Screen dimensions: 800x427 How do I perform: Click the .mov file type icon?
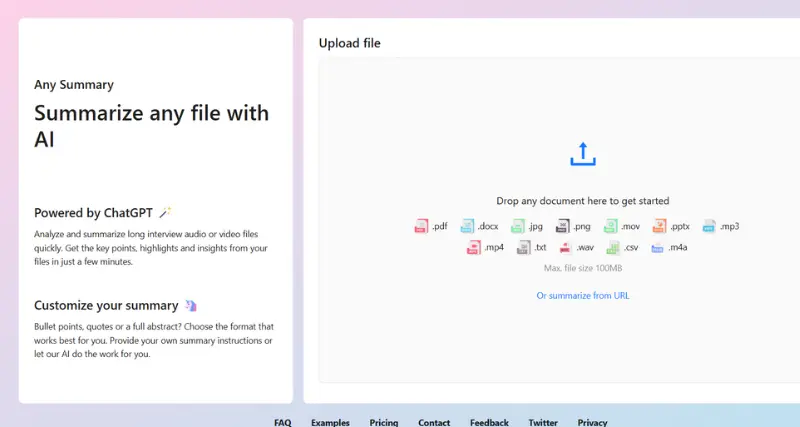pyautogui.click(x=610, y=226)
